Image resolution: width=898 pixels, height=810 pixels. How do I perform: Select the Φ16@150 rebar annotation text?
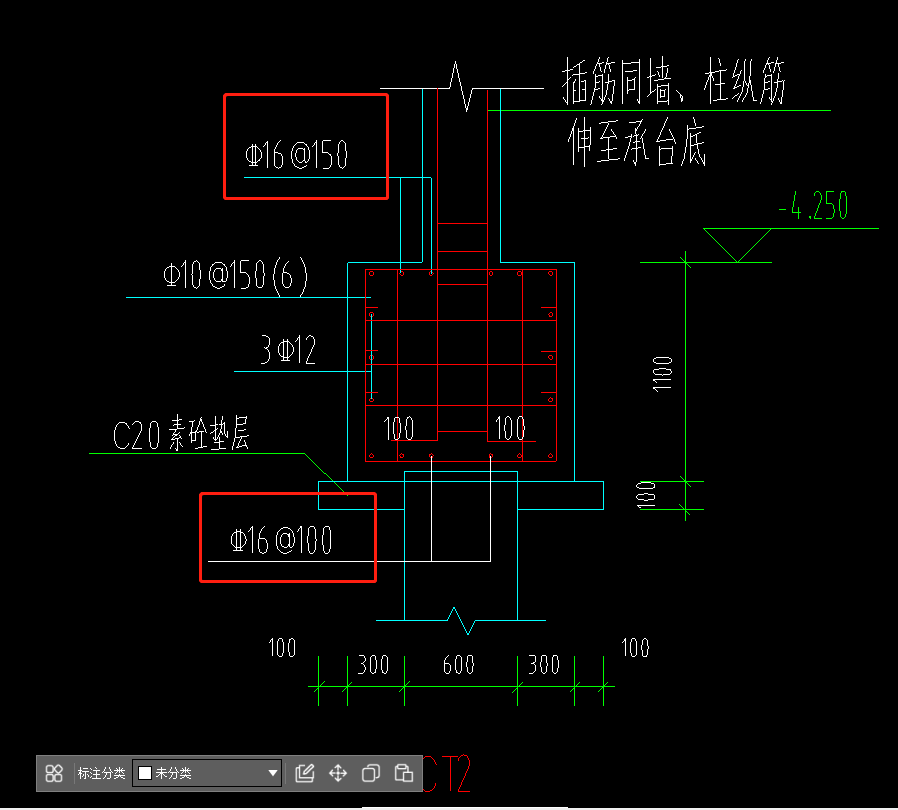296,155
